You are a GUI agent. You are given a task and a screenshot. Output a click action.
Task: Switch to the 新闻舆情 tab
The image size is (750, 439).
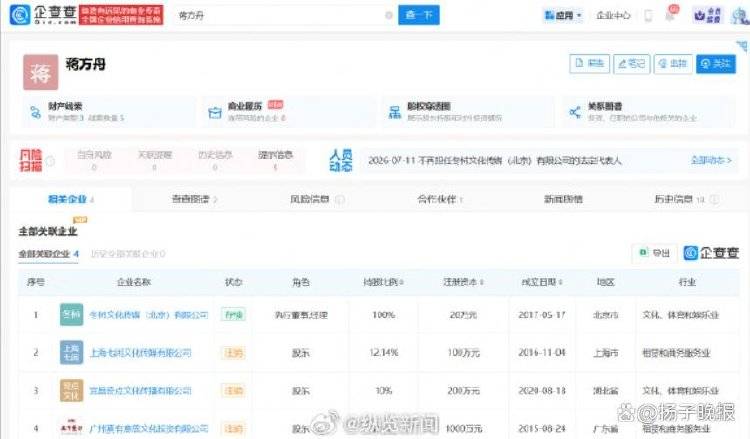tap(563, 199)
